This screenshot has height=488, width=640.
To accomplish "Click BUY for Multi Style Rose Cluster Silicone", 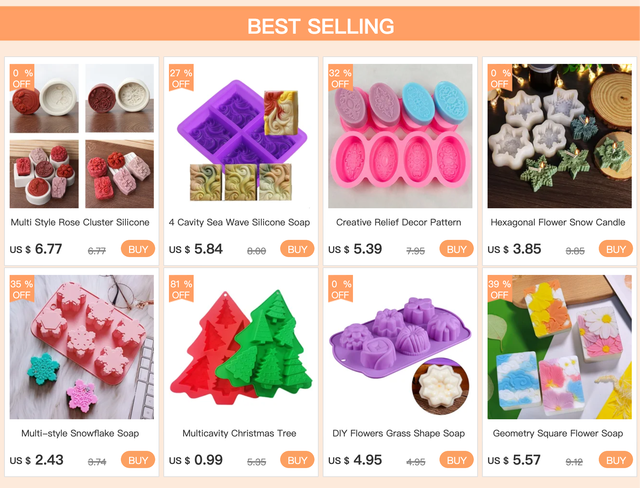I will point(138,249).
